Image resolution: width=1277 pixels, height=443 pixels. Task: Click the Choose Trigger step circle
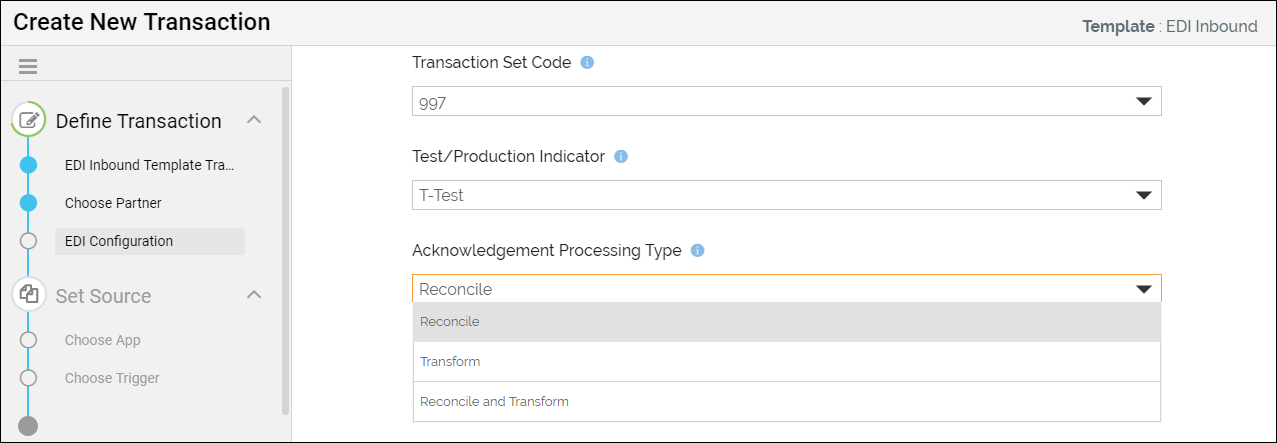pos(28,378)
